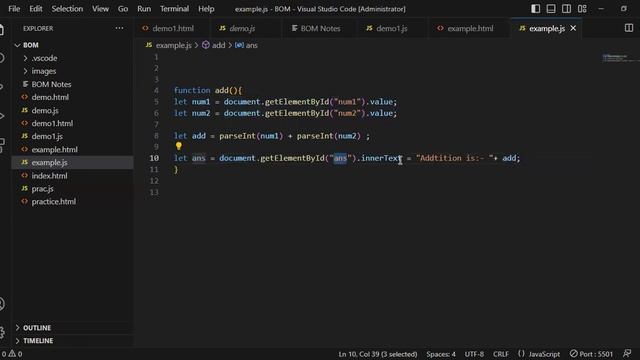
Task: Open the Help menu
Action: click(206, 9)
